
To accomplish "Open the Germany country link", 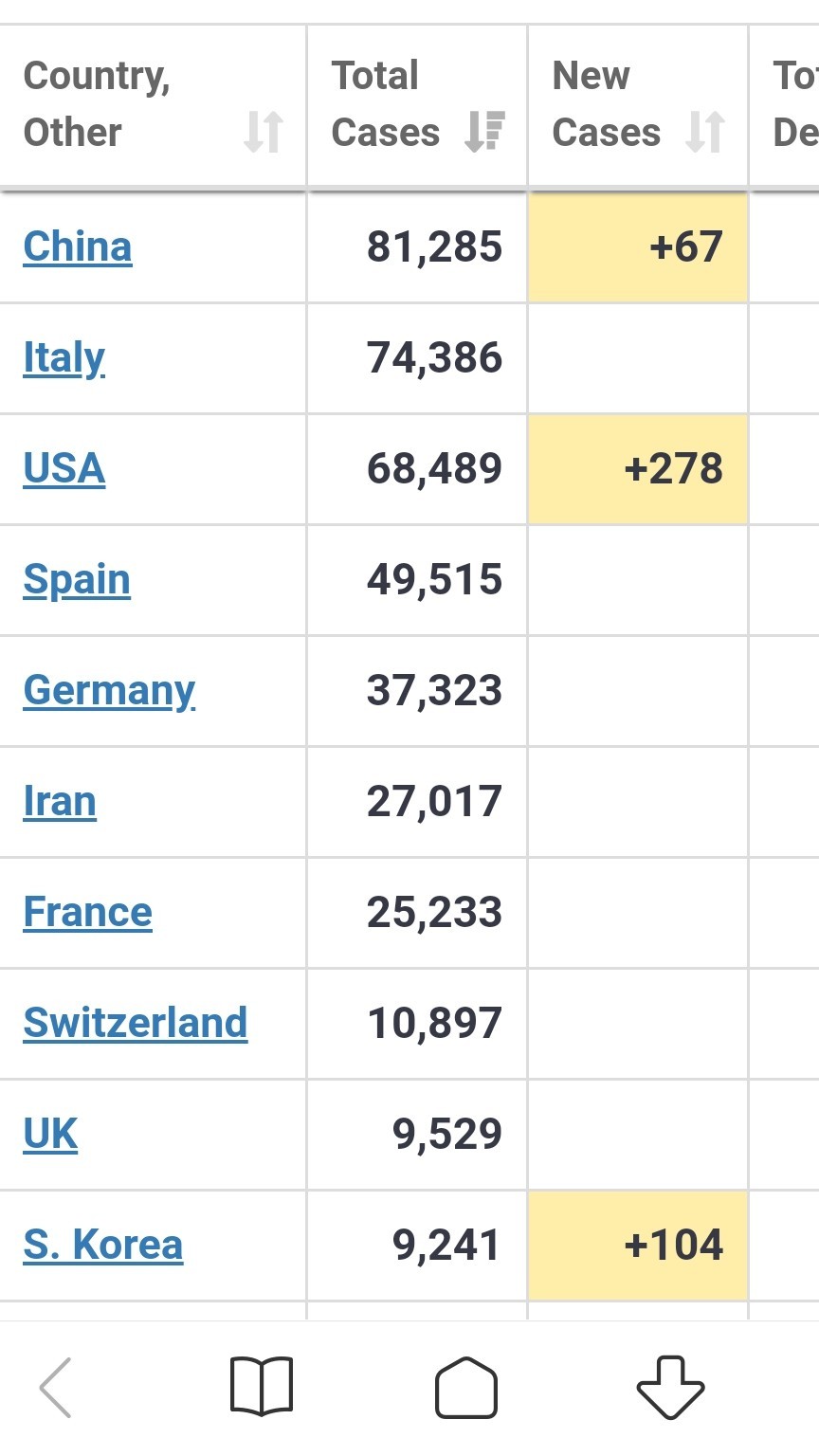I will [x=109, y=691].
